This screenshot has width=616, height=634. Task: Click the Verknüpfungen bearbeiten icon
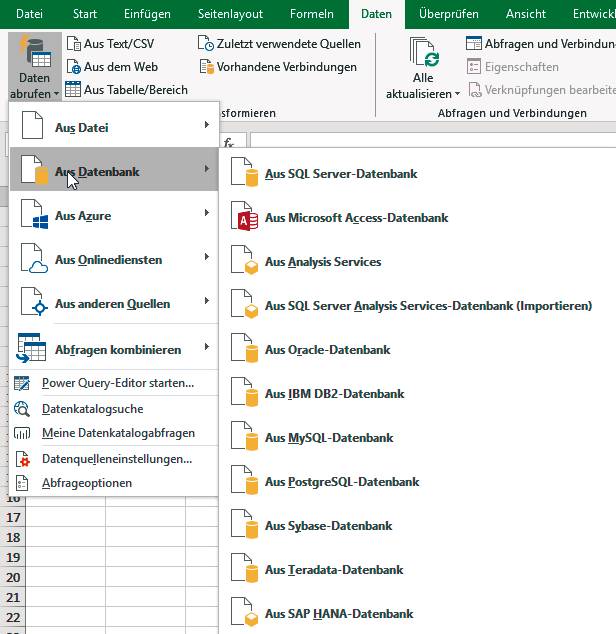pos(475,89)
